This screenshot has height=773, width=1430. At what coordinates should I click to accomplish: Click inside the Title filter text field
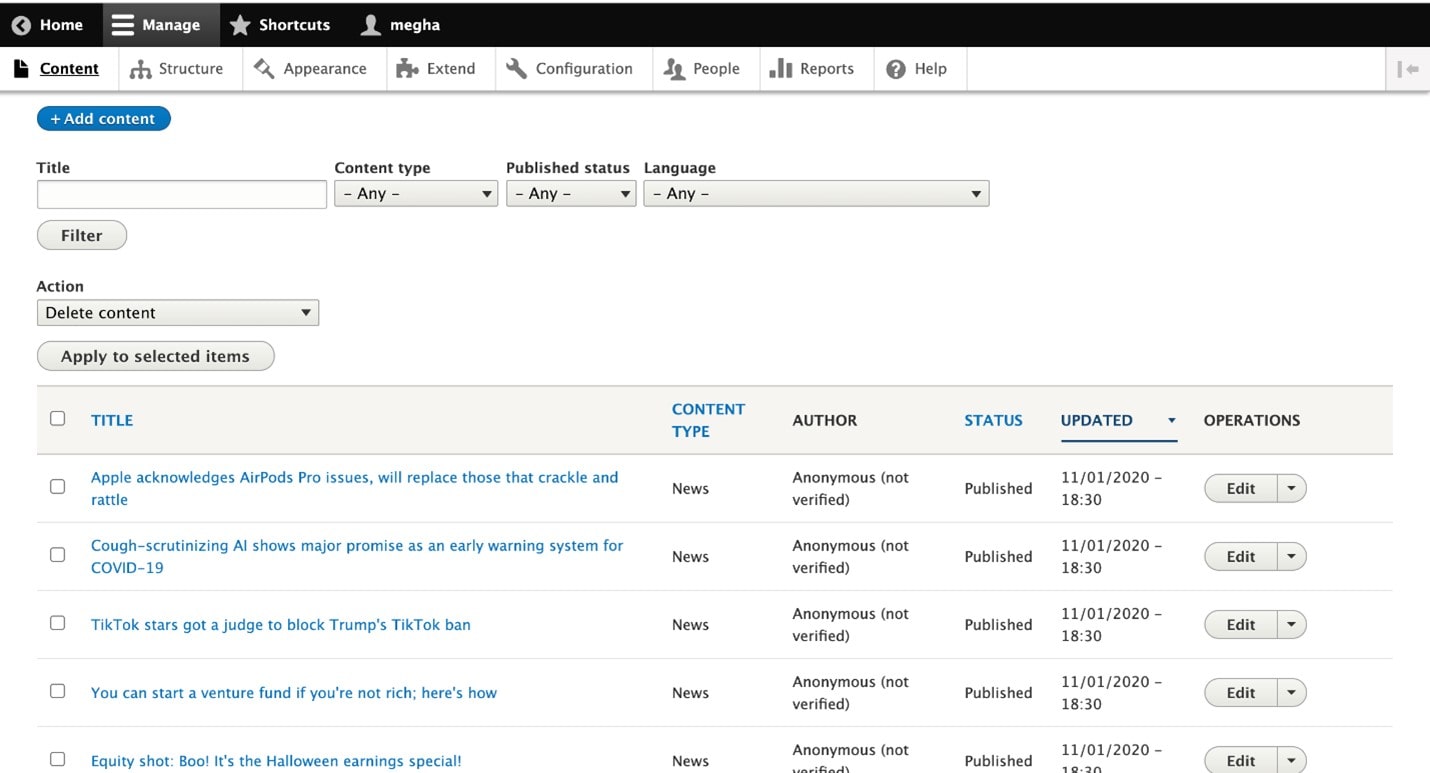(182, 195)
